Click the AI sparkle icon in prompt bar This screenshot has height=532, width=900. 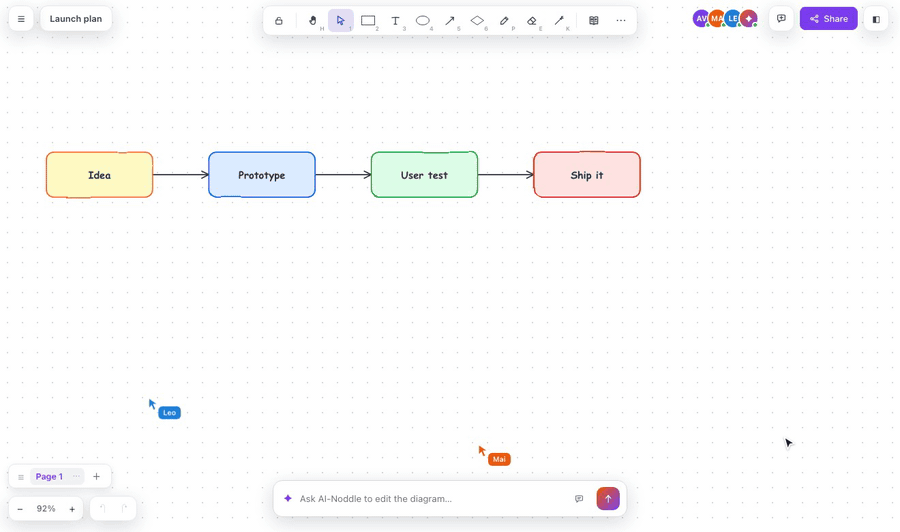[x=288, y=498]
